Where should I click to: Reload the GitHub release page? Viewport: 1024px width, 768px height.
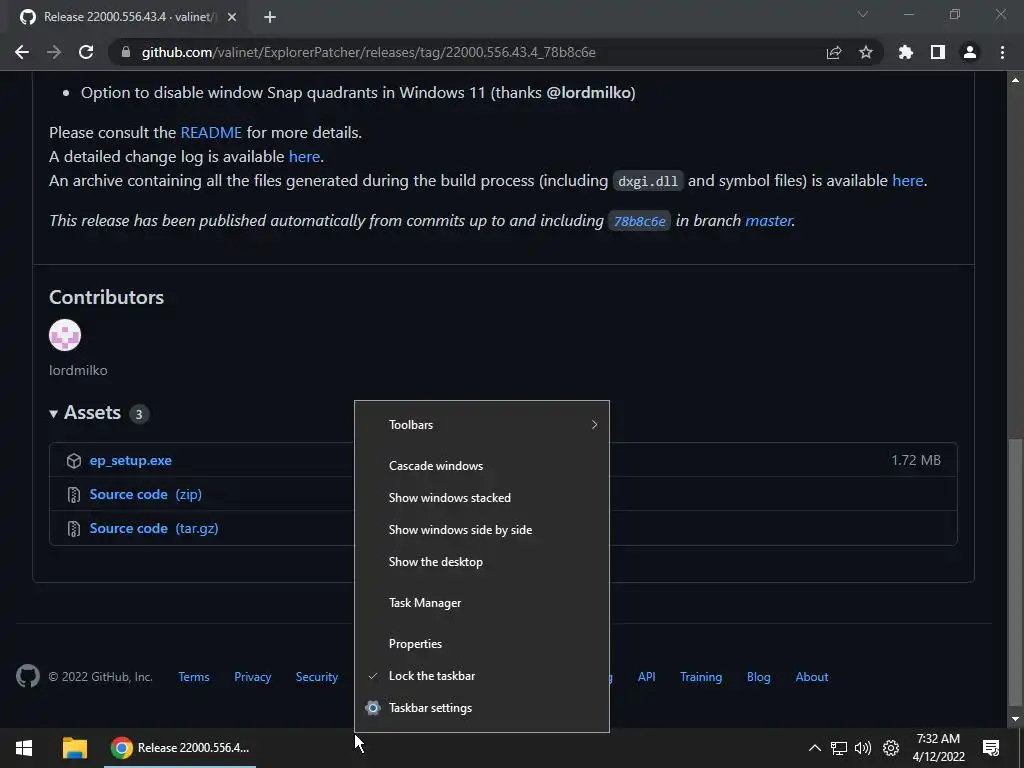(86, 52)
